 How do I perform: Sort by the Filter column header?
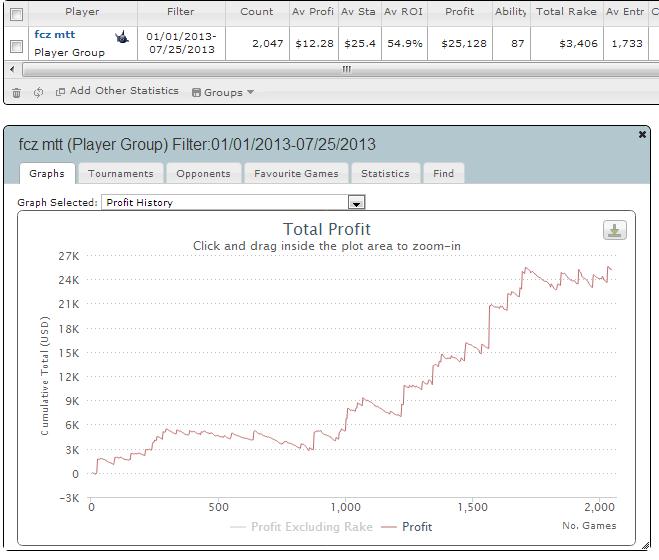tap(181, 12)
